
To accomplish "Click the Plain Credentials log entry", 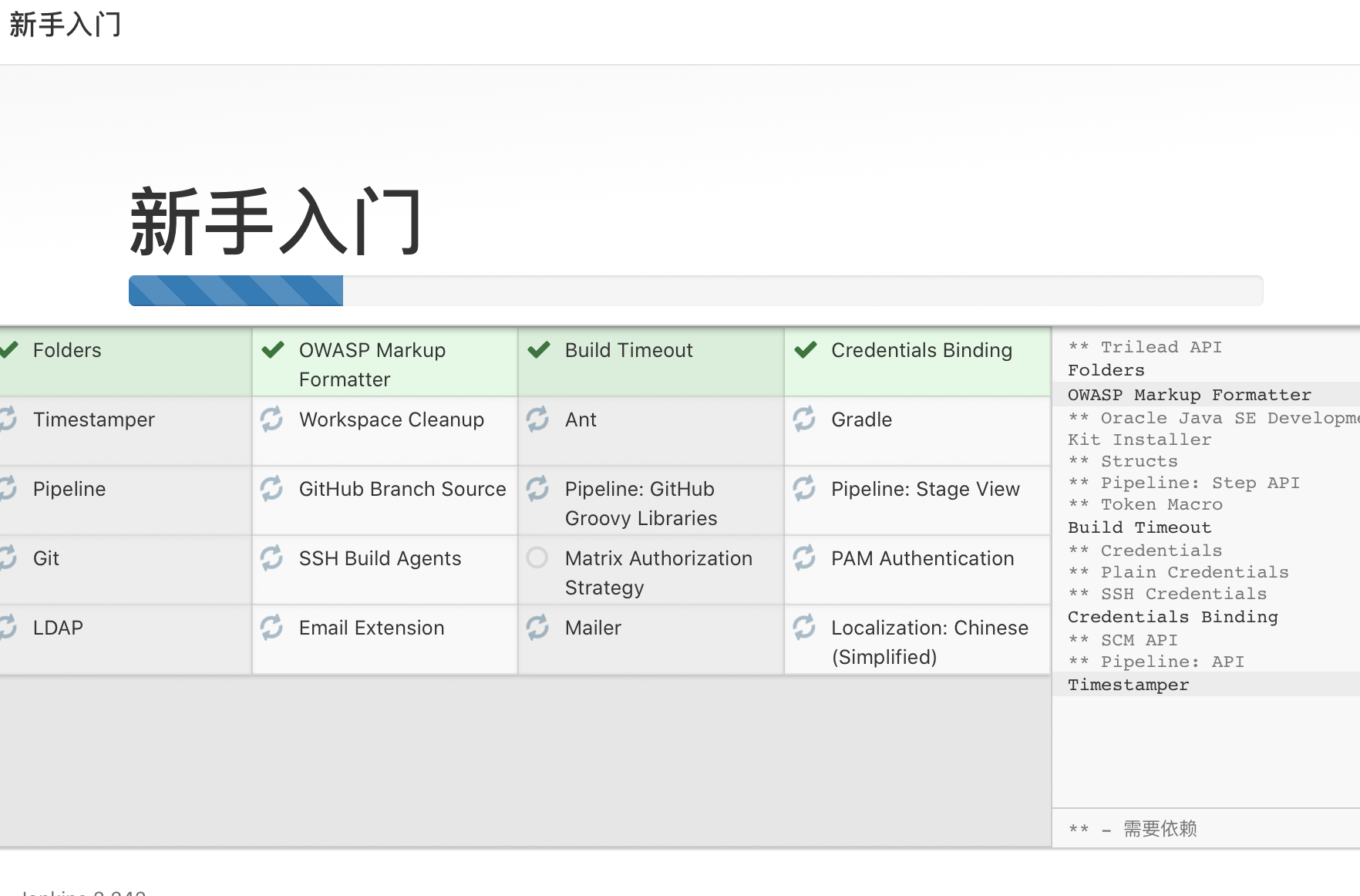I will point(1178,572).
